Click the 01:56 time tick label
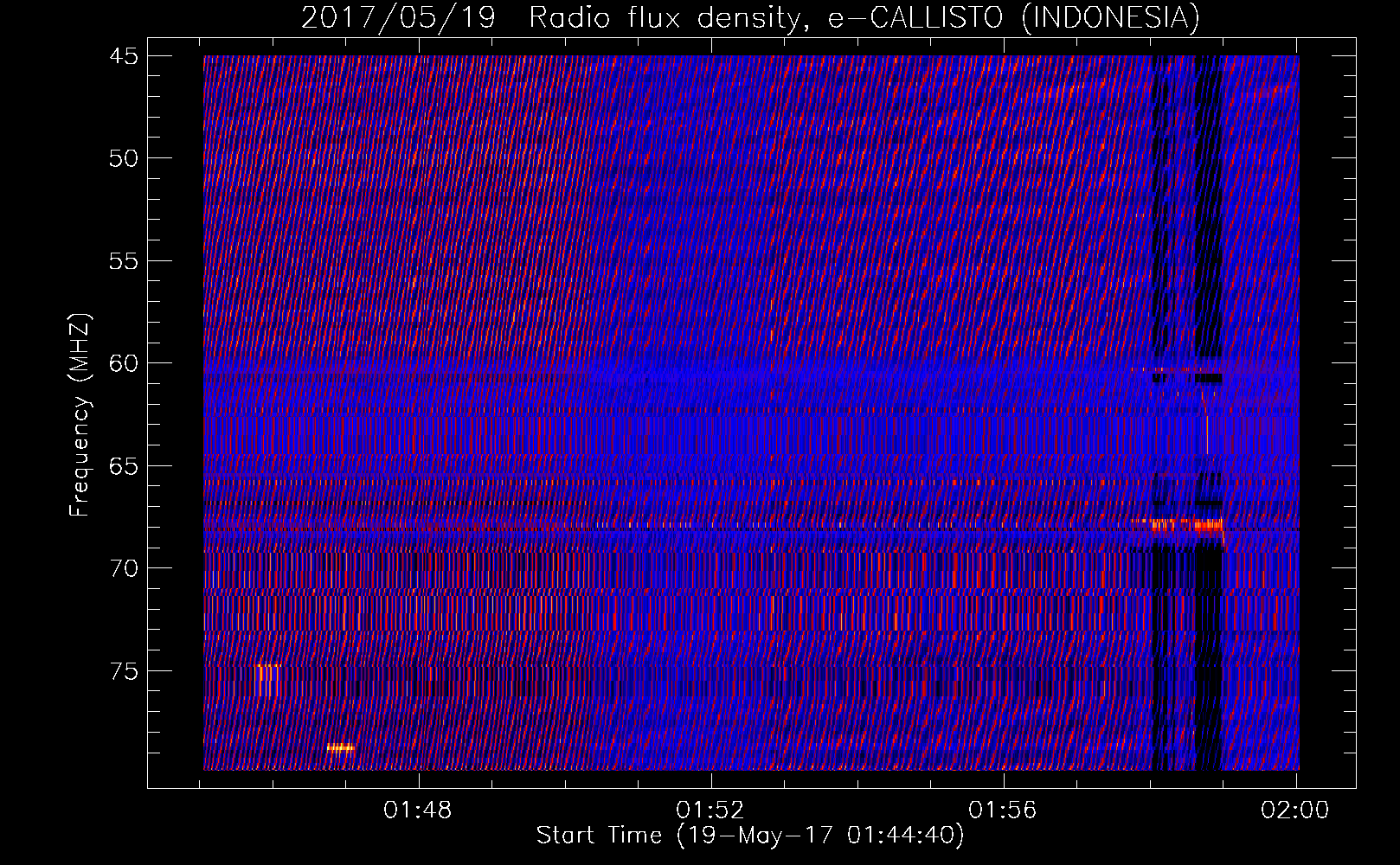The height and width of the screenshot is (865, 1400). [x=1003, y=810]
